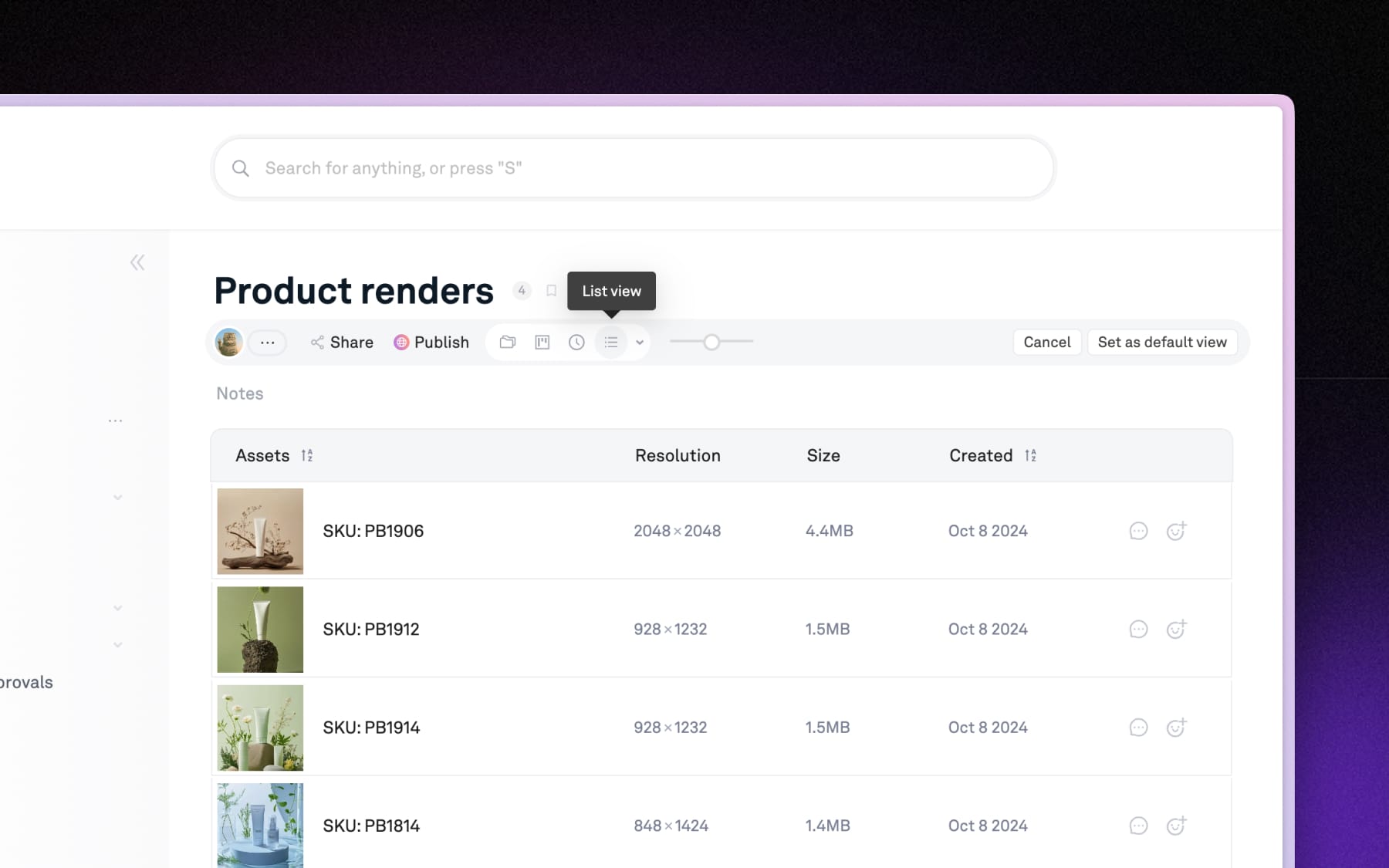This screenshot has height=868, width=1389.
Task: Open comments for SKU: PB1914
Action: [x=1138, y=728]
